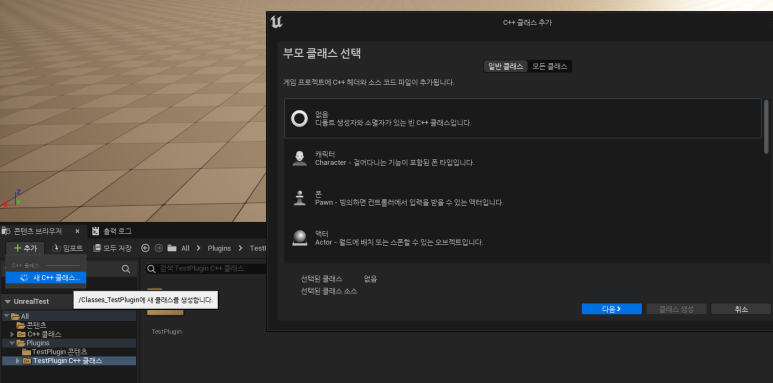Viewport: 773px width, 383px height.
Task: Click the Plugins breadcrumb link
Action: pos(219,248)
